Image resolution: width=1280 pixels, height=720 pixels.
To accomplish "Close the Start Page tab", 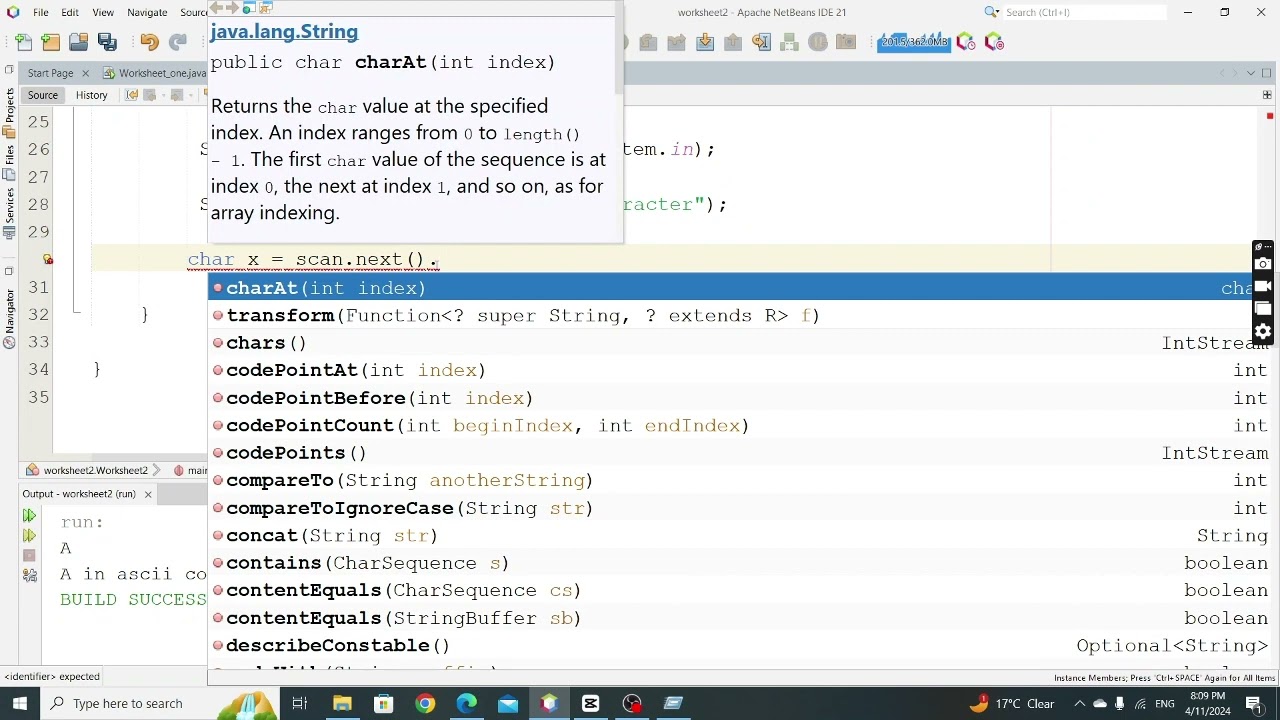I will (85, 73).
